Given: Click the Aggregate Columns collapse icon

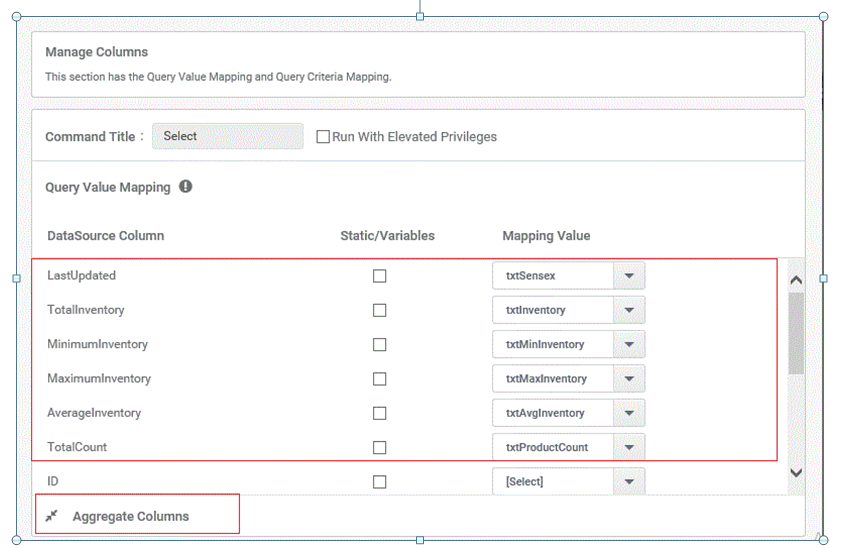Looking at the screenshot, I should click(x=51, y=516).
